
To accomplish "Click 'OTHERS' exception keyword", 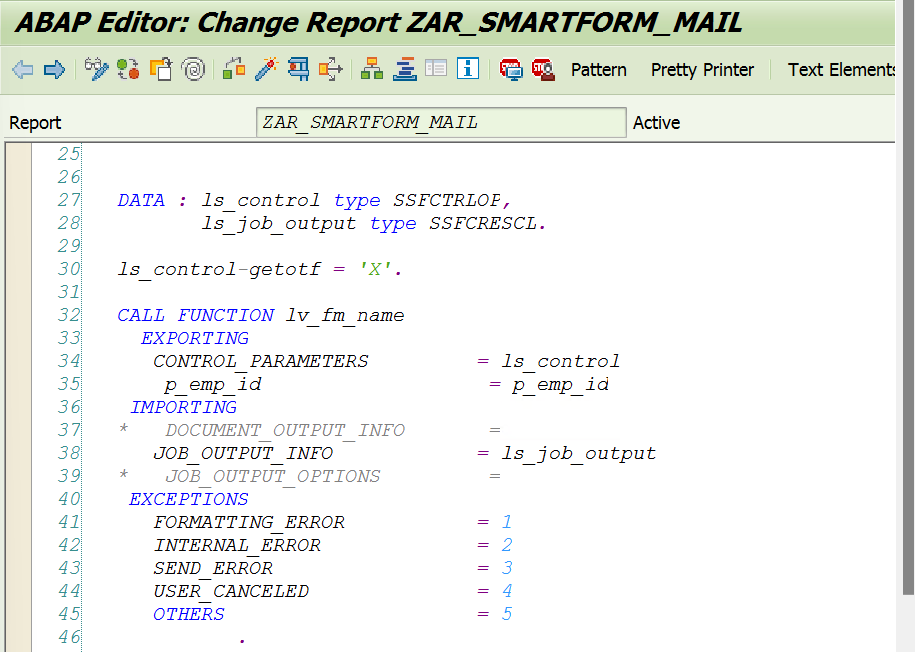I will click(188, 614).
